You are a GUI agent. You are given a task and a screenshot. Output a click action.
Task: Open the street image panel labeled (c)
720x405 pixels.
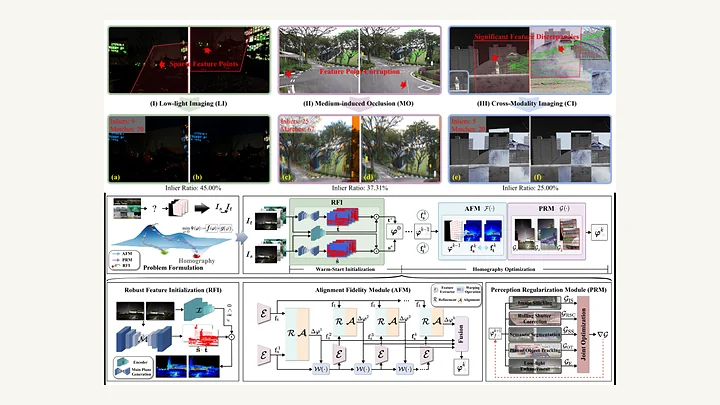click(x=319, y=149)
